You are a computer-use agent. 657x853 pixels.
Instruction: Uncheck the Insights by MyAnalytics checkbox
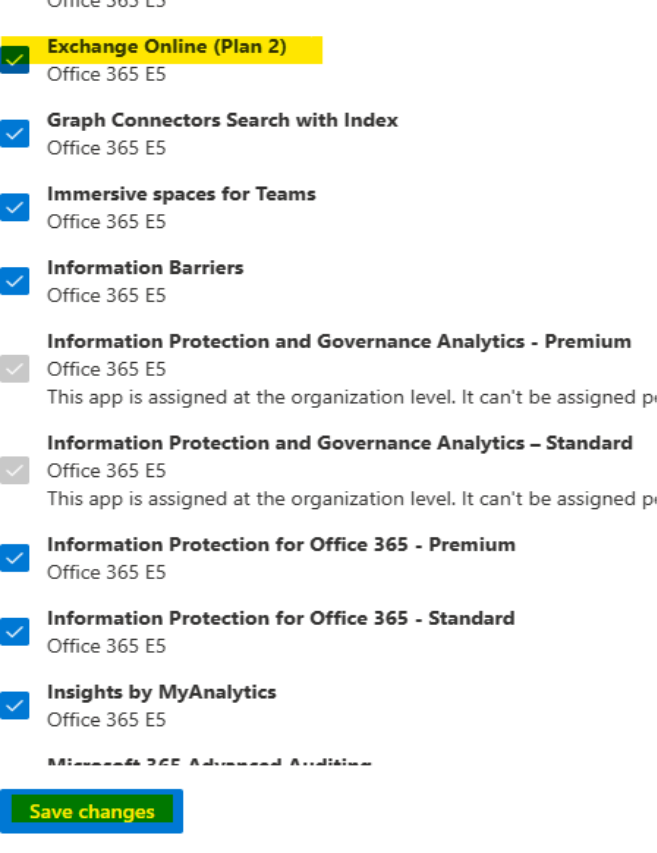pyautogui.click(x=13, y=705)
